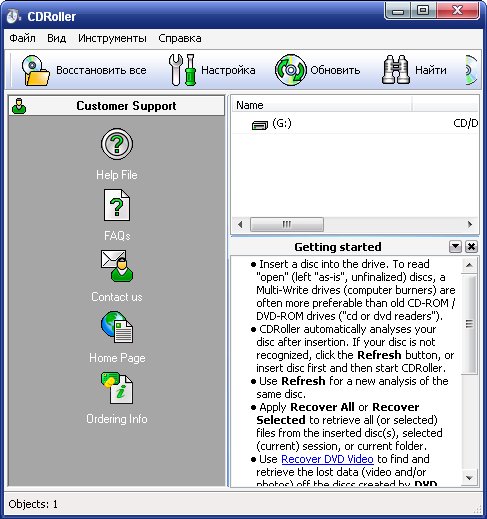The image size is (487, 519).
Task: Click the Ordering Info icon
Action: coord(117,388)
